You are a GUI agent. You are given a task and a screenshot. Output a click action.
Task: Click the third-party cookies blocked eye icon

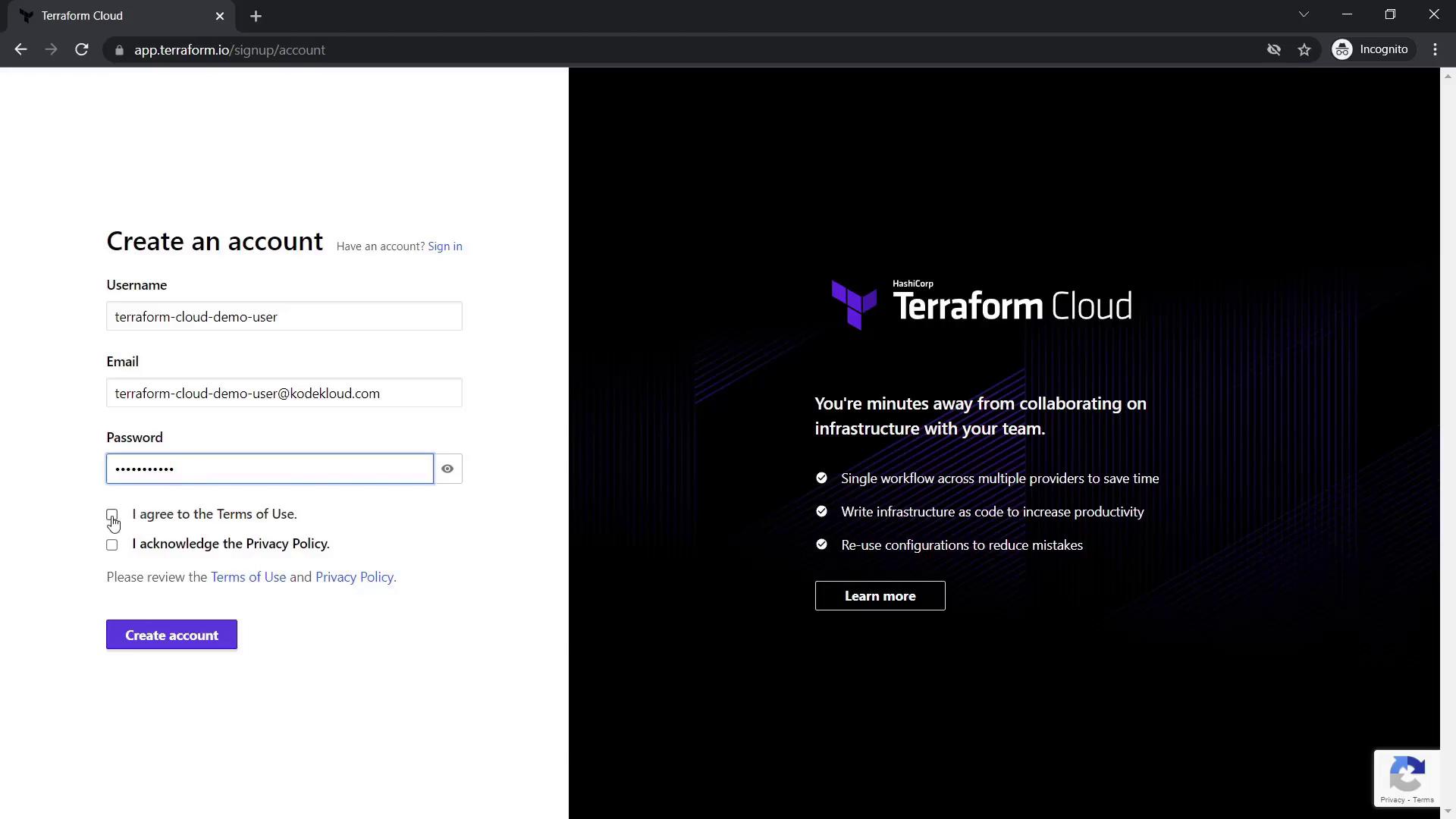click(x=1274, y=50)
